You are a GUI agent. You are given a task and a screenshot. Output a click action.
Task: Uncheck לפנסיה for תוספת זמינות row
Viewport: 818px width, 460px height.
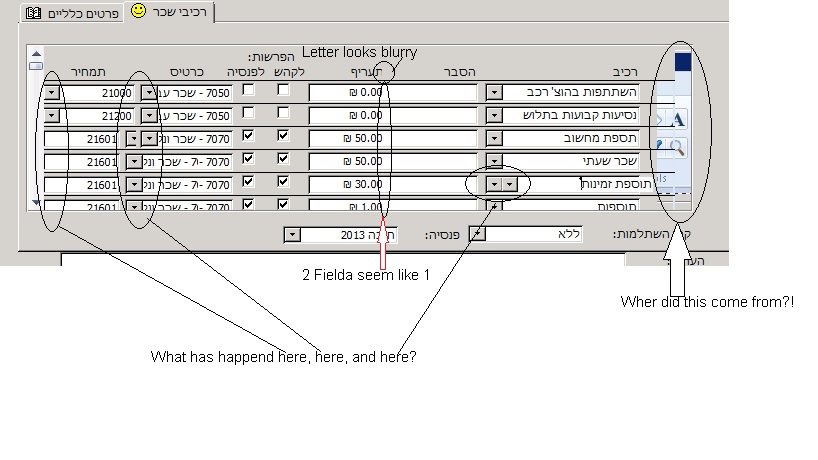point(248,181)
